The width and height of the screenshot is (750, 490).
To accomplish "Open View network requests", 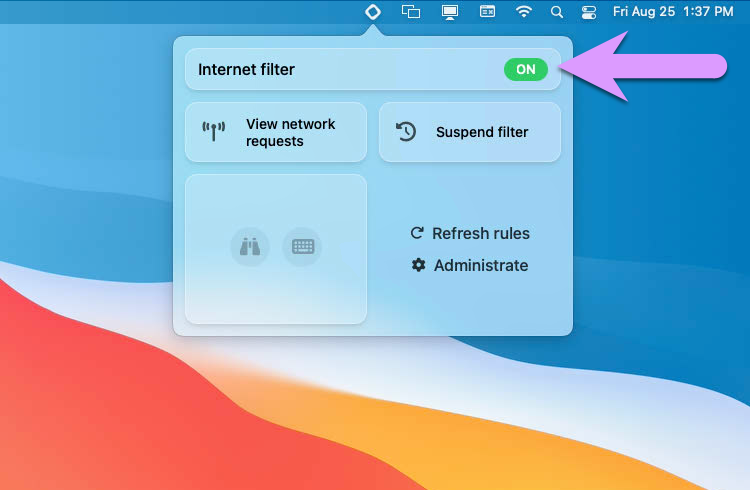I will [276, 132].
